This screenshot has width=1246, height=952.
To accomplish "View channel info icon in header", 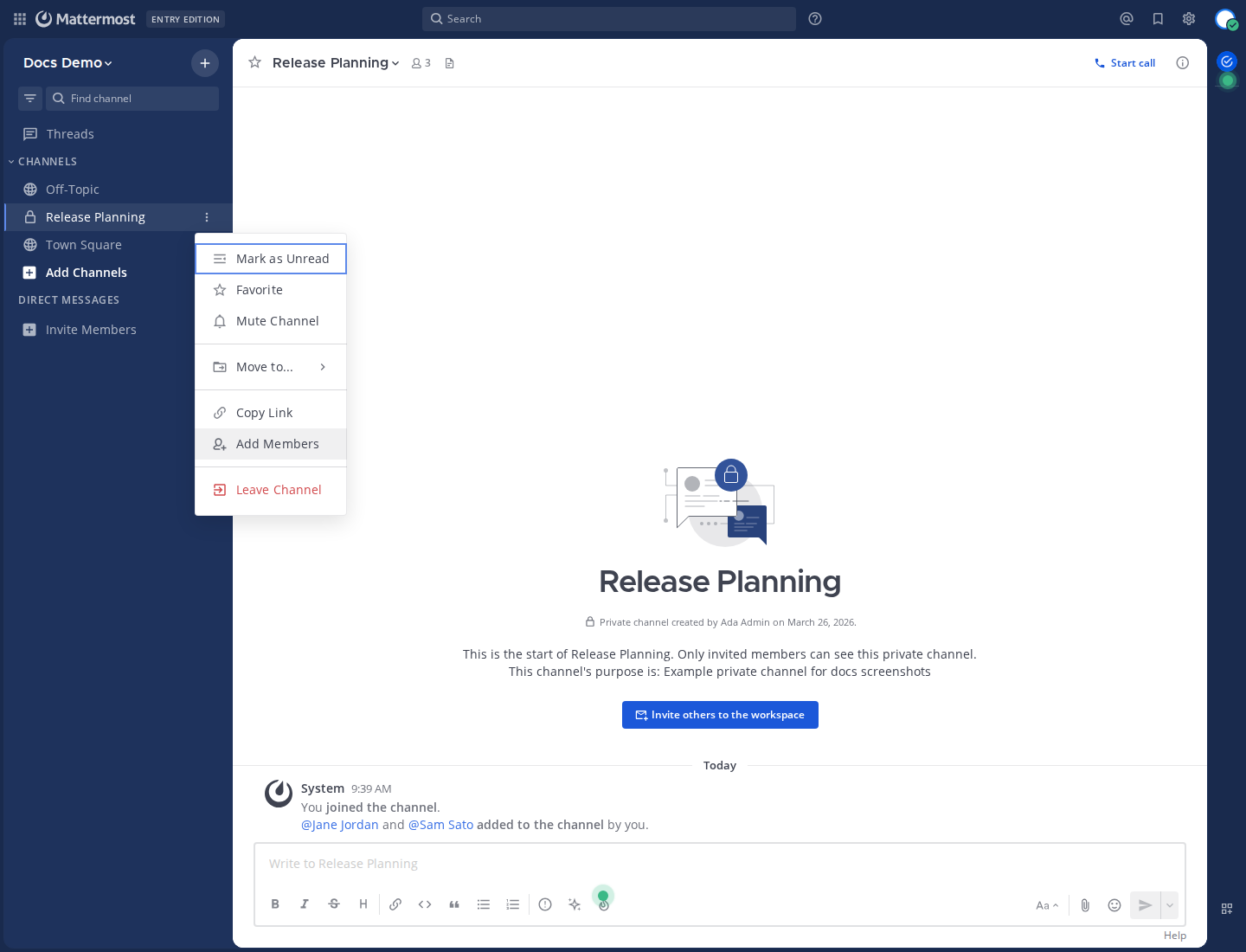I will 1183,63.
